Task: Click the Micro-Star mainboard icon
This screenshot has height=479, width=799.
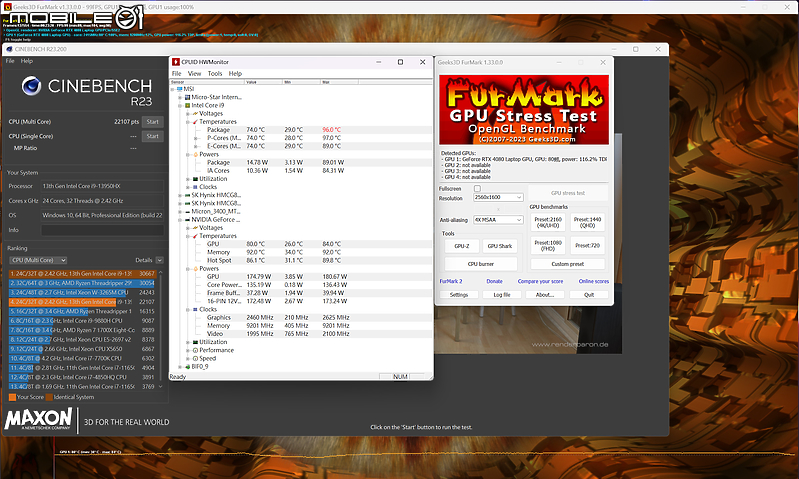Action: [x=188, y=97]
